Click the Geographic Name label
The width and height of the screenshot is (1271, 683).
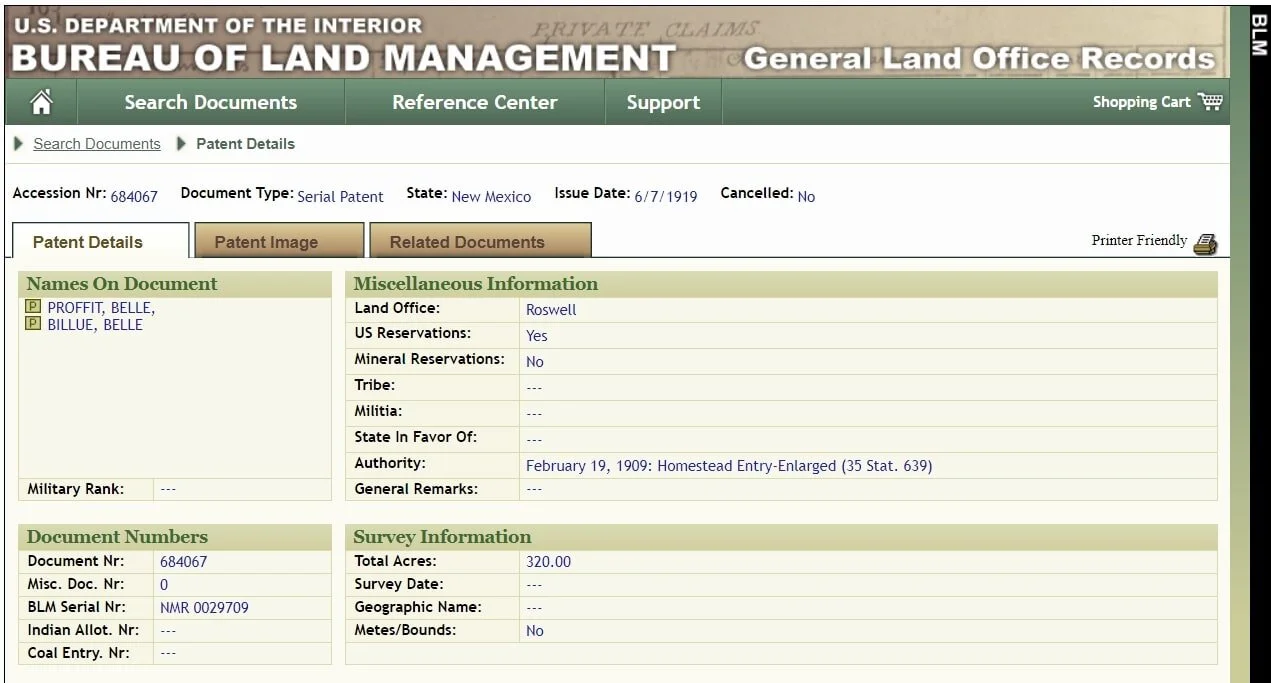click(418, 607)
